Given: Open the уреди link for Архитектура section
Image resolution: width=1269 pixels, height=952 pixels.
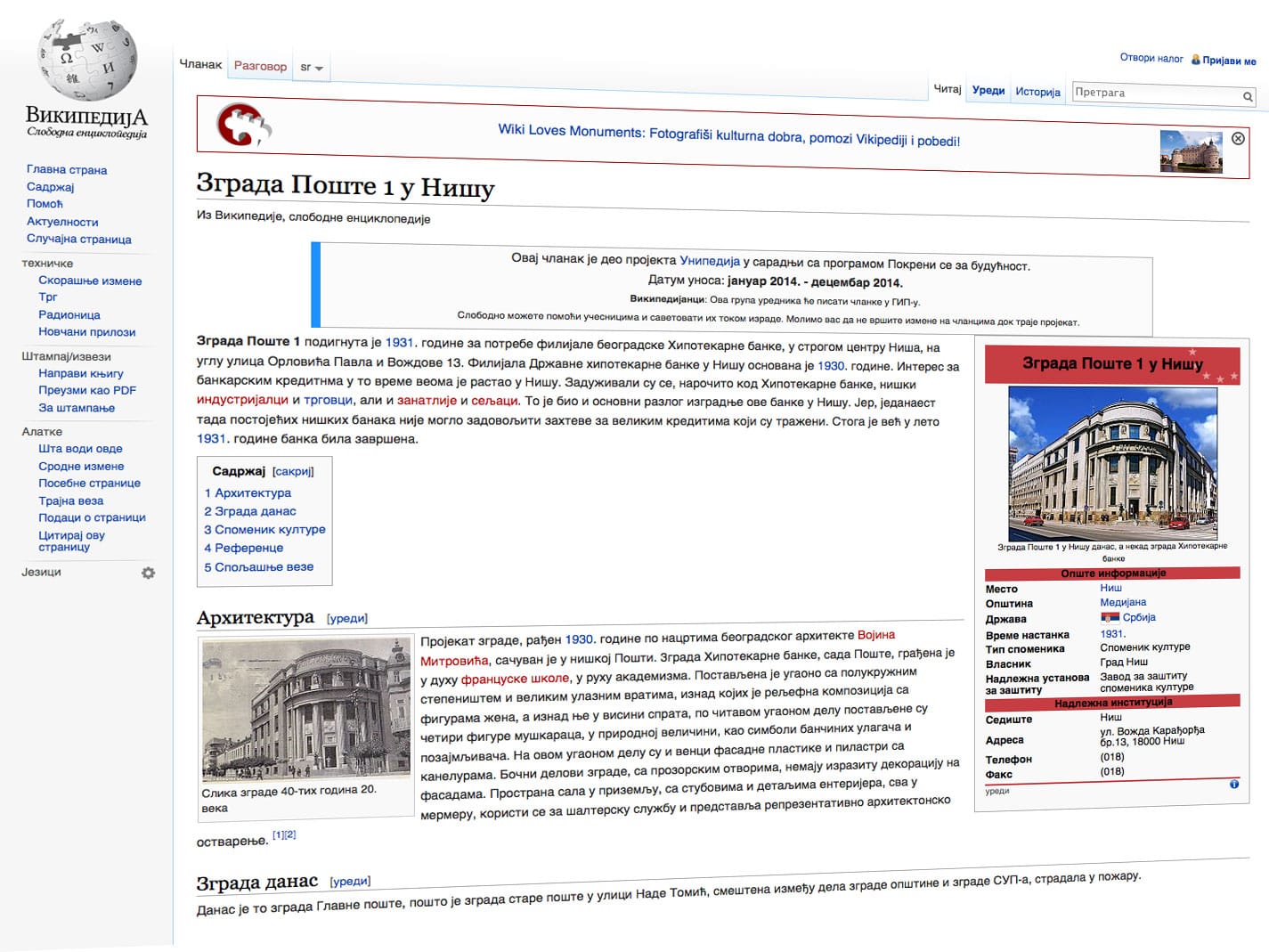Looking at the screenshot, I should pyautogui.click(x=346, y=617).
